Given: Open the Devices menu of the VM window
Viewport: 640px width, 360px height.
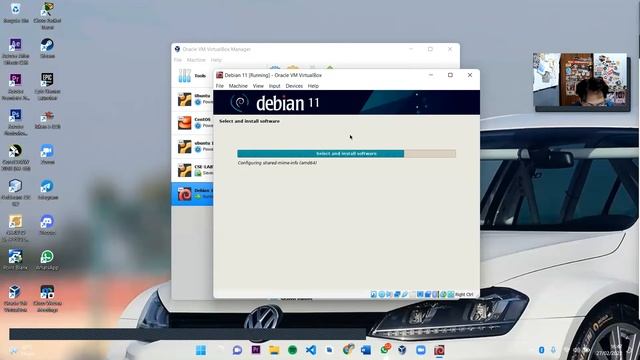Looking at the screenshot, I should coord(294,86).
